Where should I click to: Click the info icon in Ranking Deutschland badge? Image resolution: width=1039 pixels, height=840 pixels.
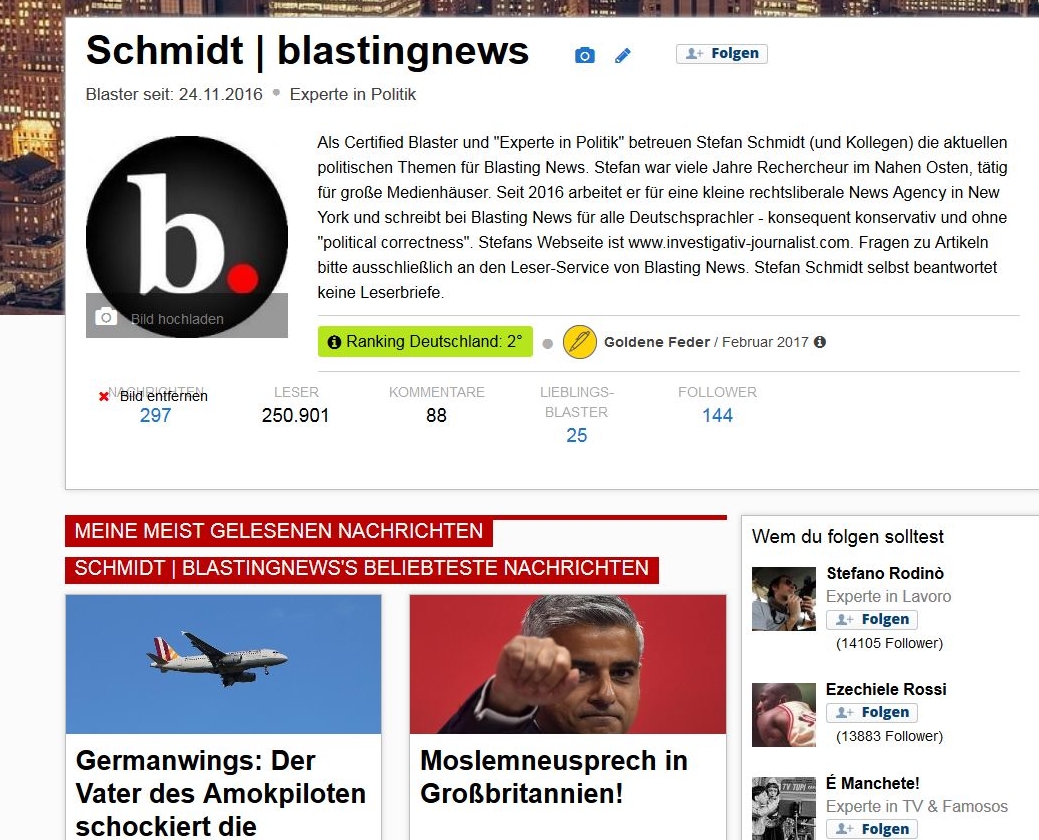(335, 342)
